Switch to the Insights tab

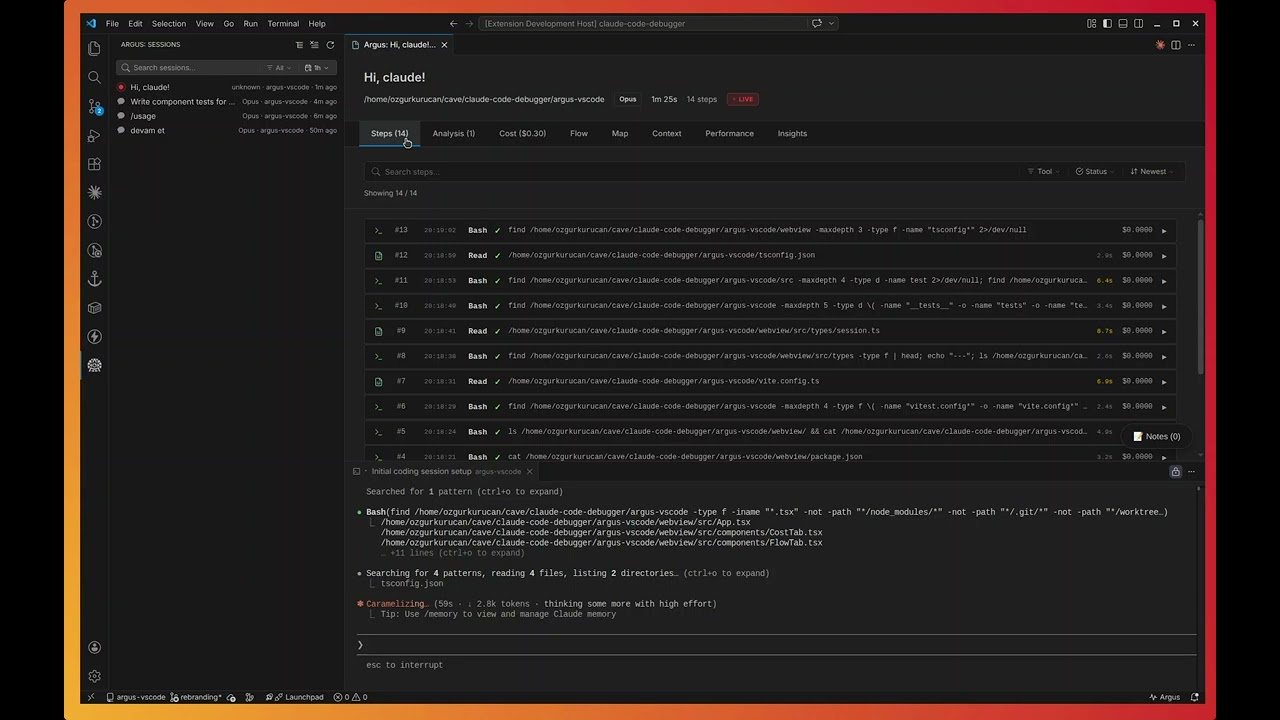tap(792, 133)
